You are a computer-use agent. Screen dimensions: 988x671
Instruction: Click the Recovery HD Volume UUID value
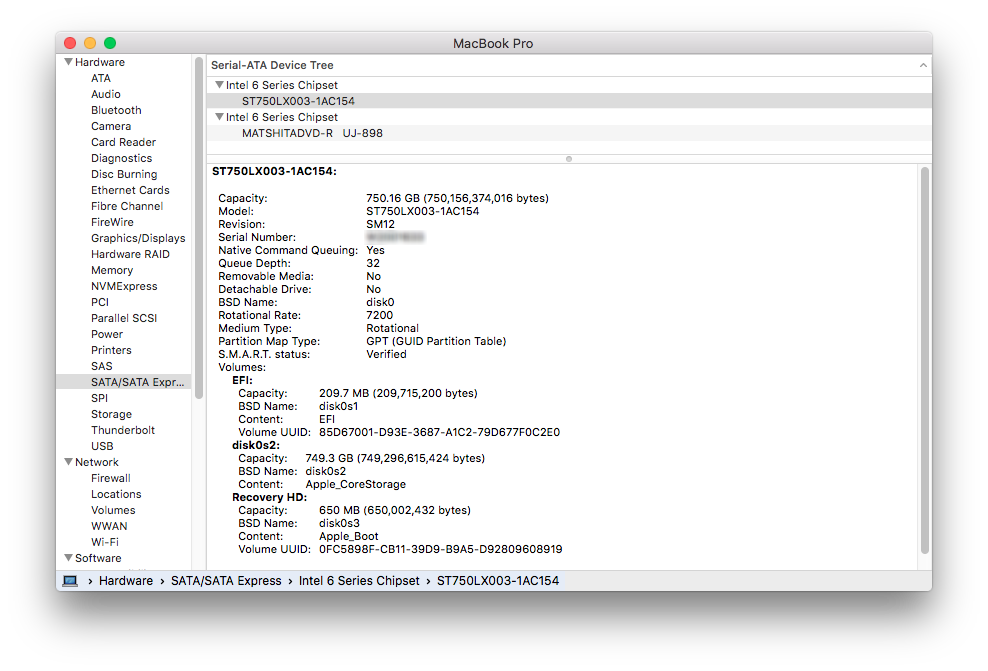[x=440, y=549]
